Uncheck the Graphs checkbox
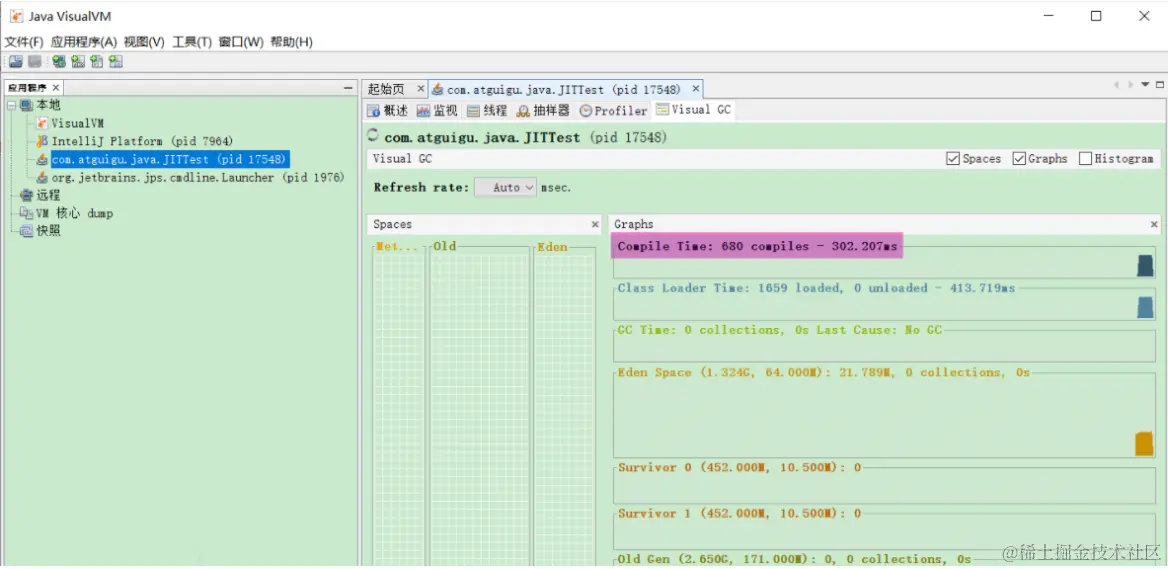Image resolution: width=1168 pixels, height=569 pixels. [1019, 159]
